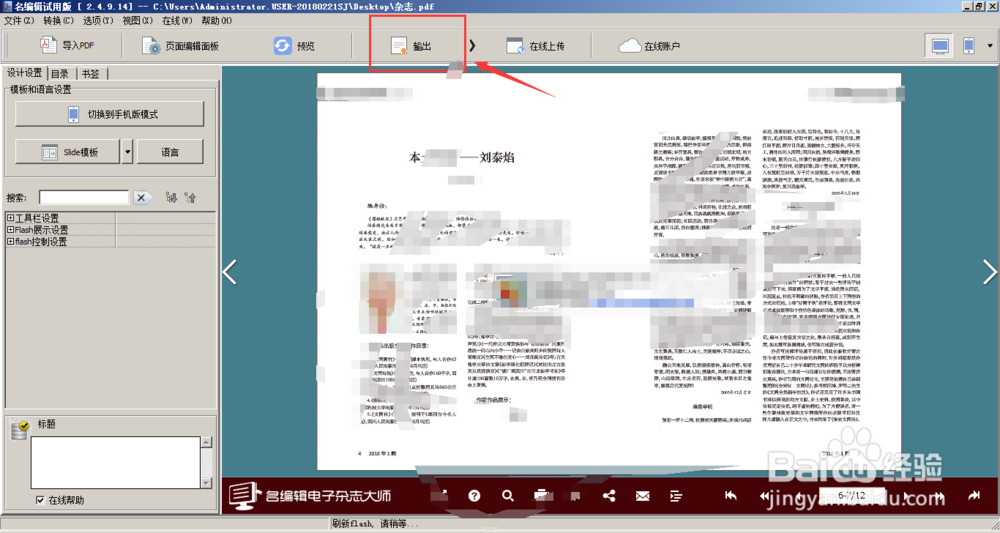
Task: Expand the Flash展示设置 tree node
Action: (x=10, y=230)
